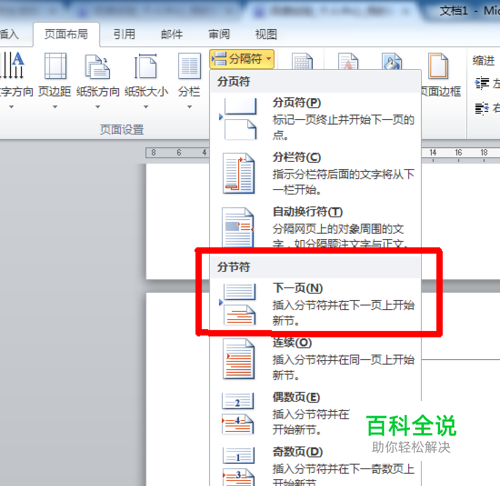Select 下一页(N) section break
Viewport: 500px width, 486px height.
pos(315,304)
